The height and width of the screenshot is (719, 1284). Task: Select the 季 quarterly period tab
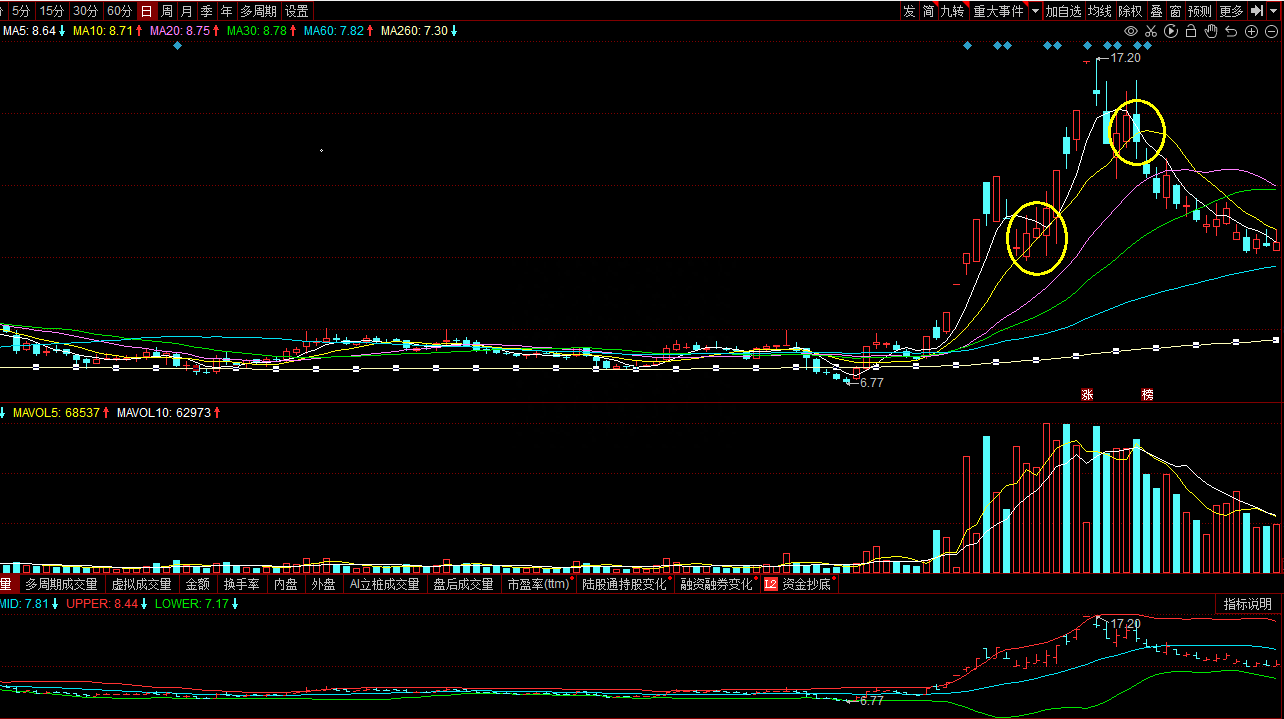point(207,11)
